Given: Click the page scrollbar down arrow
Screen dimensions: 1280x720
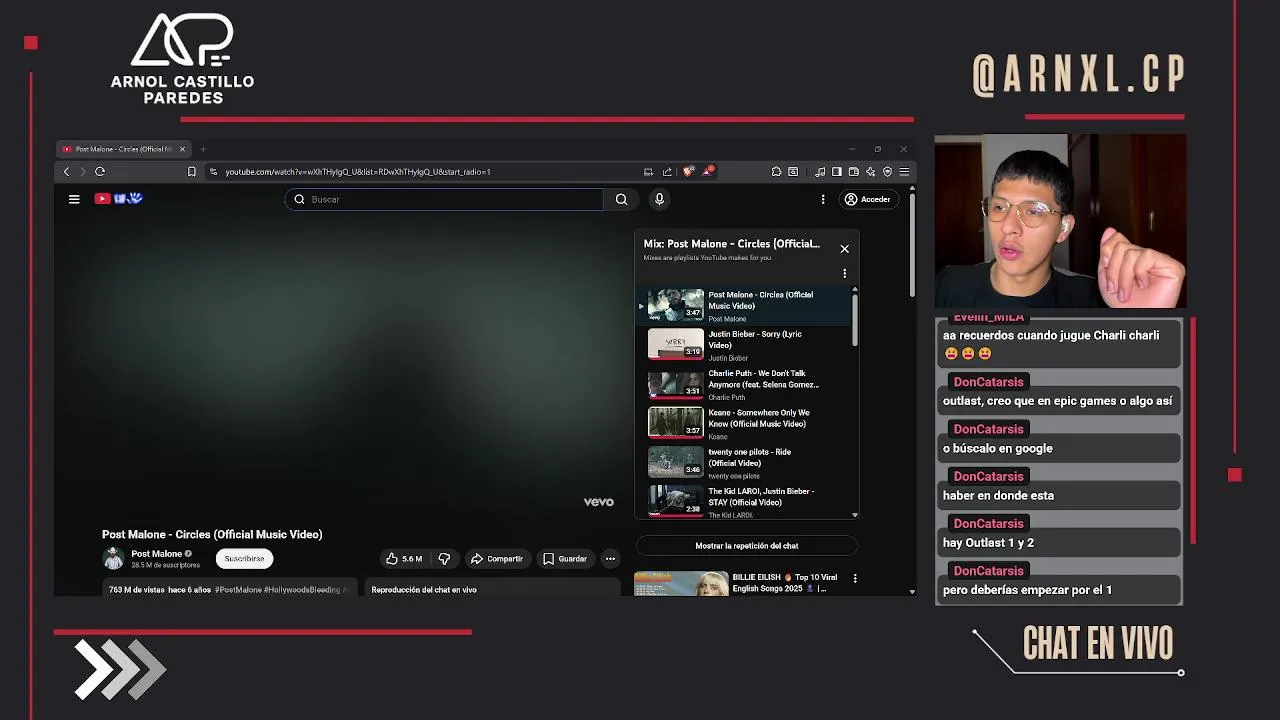Looking at the screenshot, I should click(912, 591).
